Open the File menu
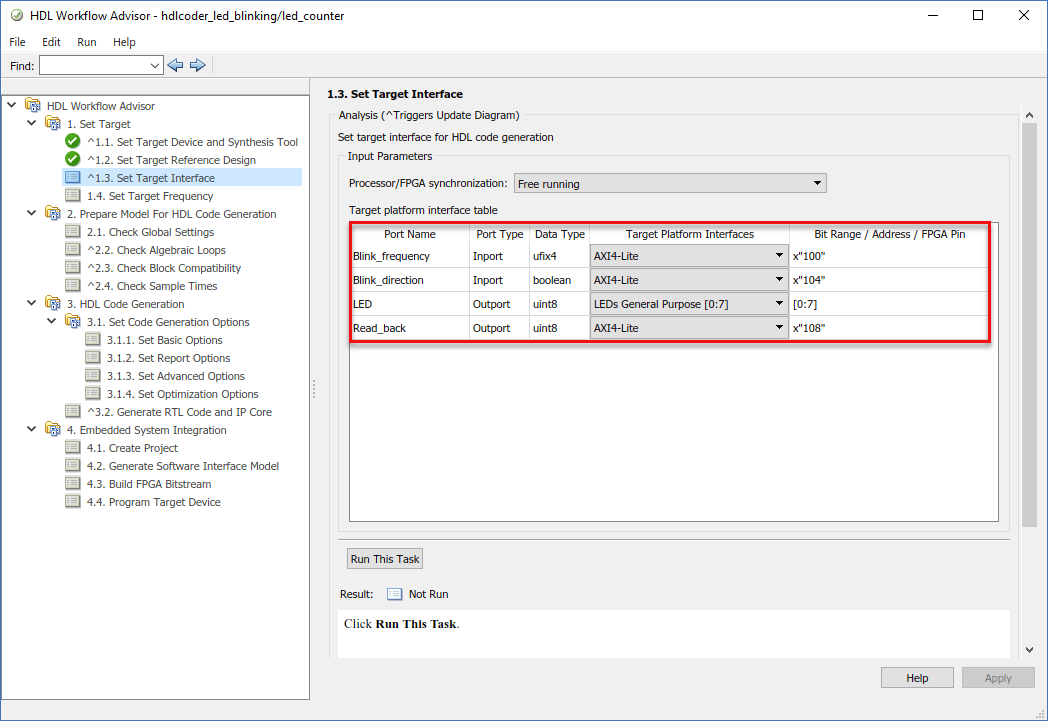The width and height of the screenshot is (1048, 721). click(x=18, y=42)
